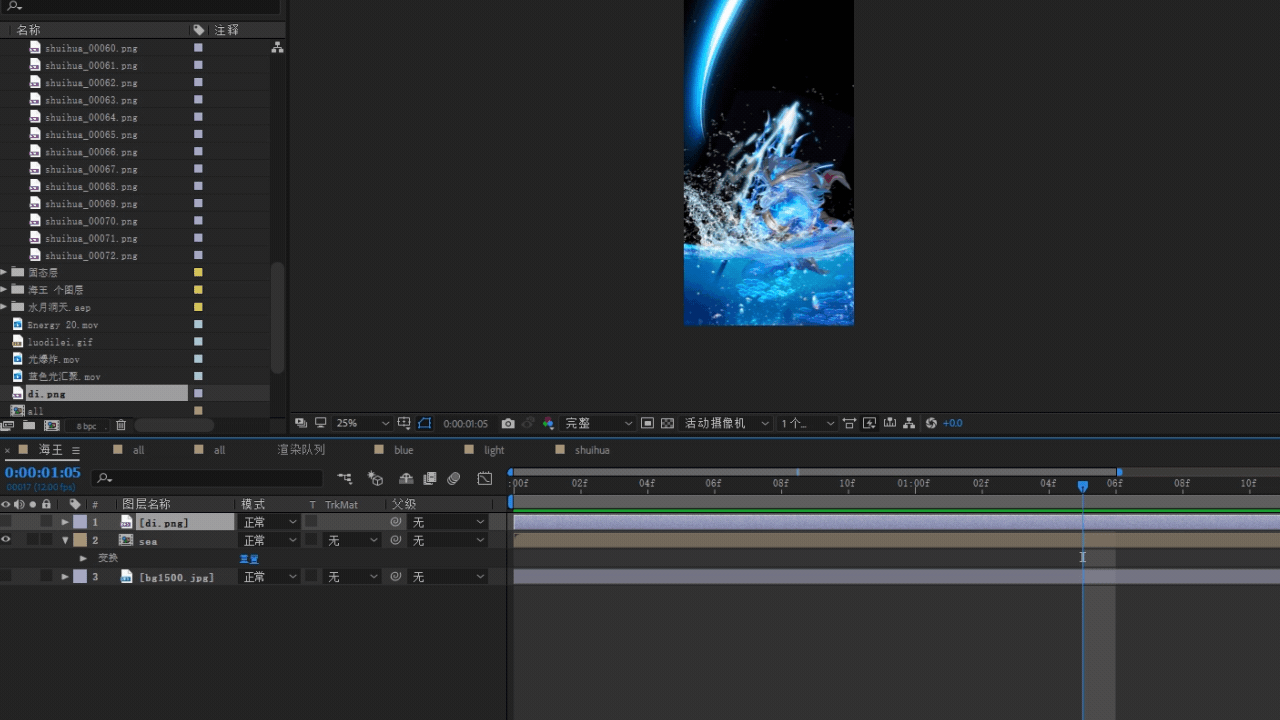
Task: Toggle preserve transparency box for di.png layer
Action: click(311, 522)
